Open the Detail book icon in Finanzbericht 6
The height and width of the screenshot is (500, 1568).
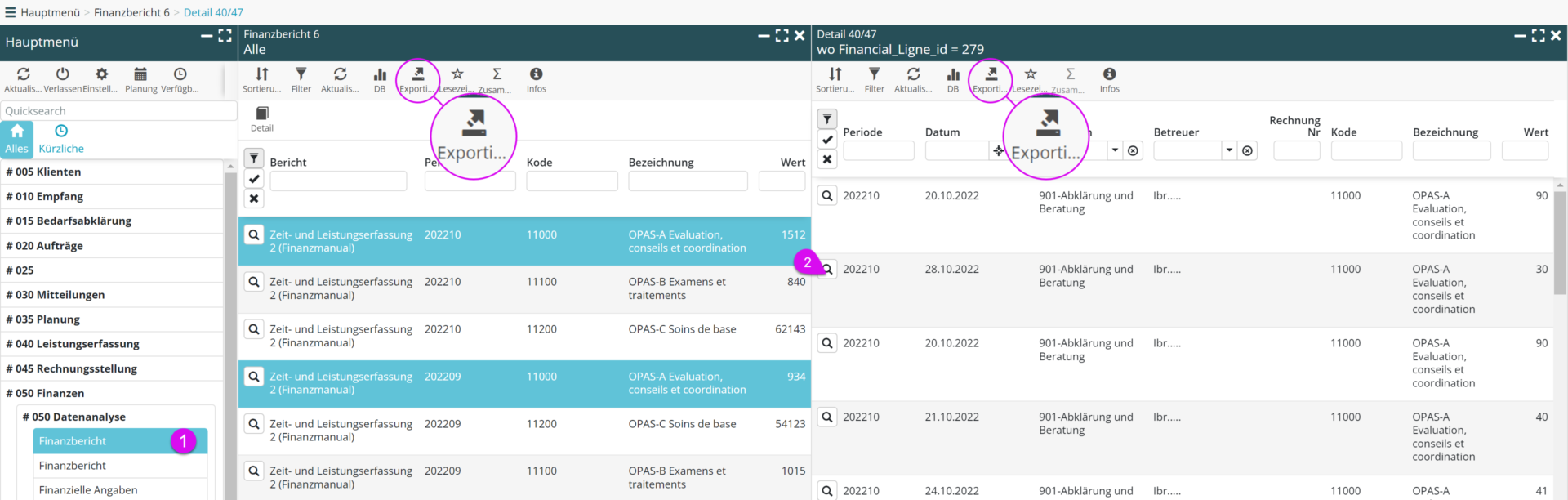[262, 118]
